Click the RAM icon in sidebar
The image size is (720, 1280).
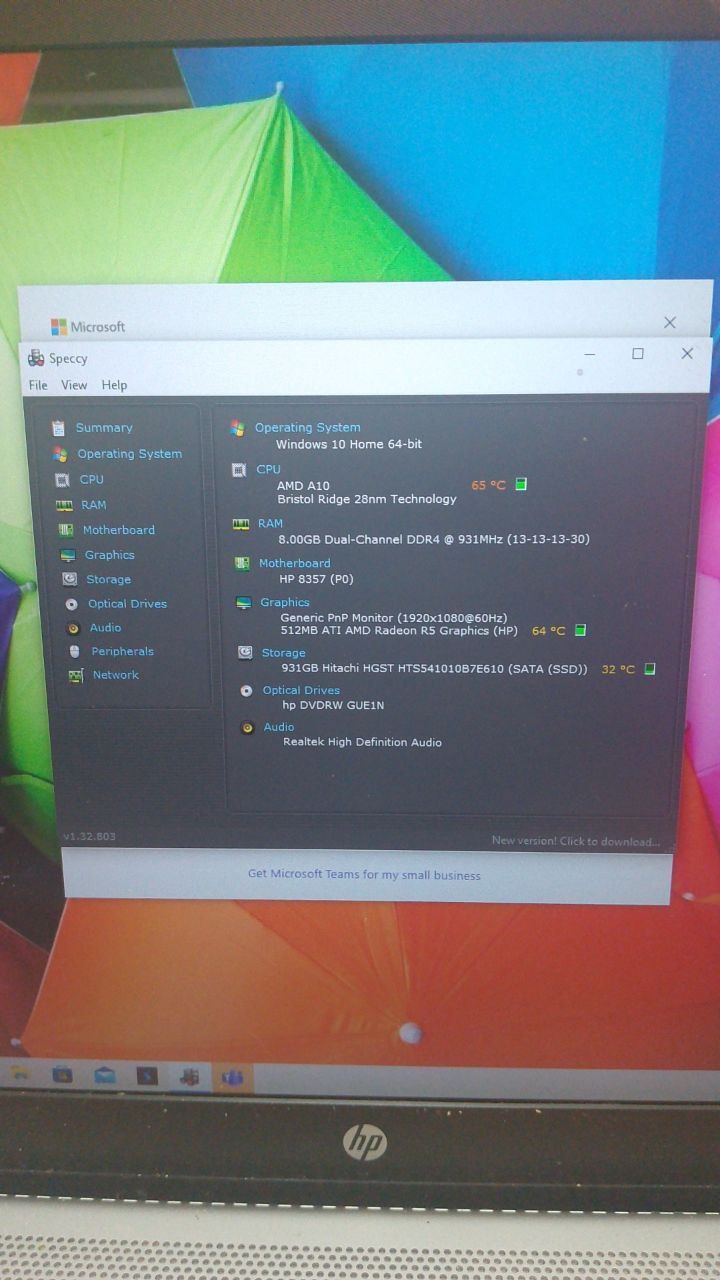point(64,506)
